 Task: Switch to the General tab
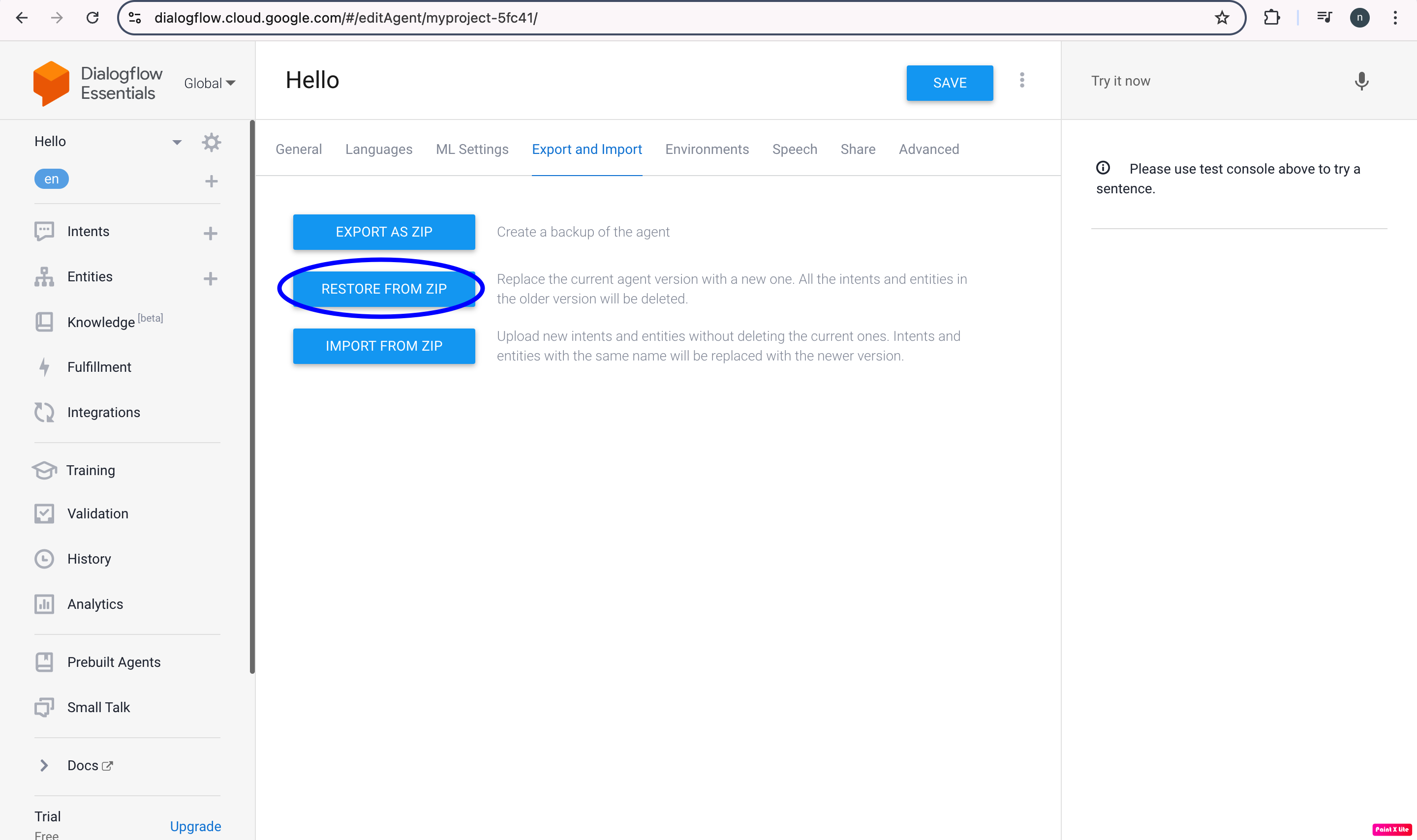click(x=299, y=149)
